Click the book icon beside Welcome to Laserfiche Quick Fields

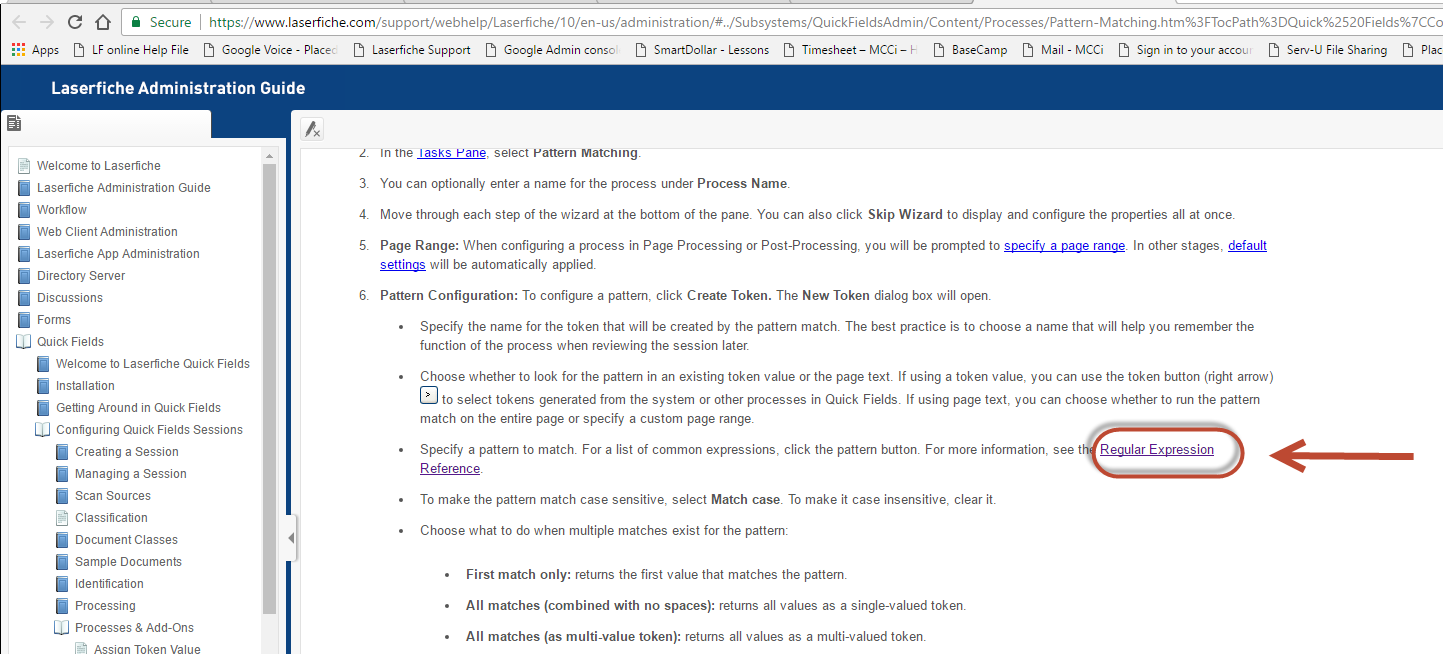coord(43,364)
